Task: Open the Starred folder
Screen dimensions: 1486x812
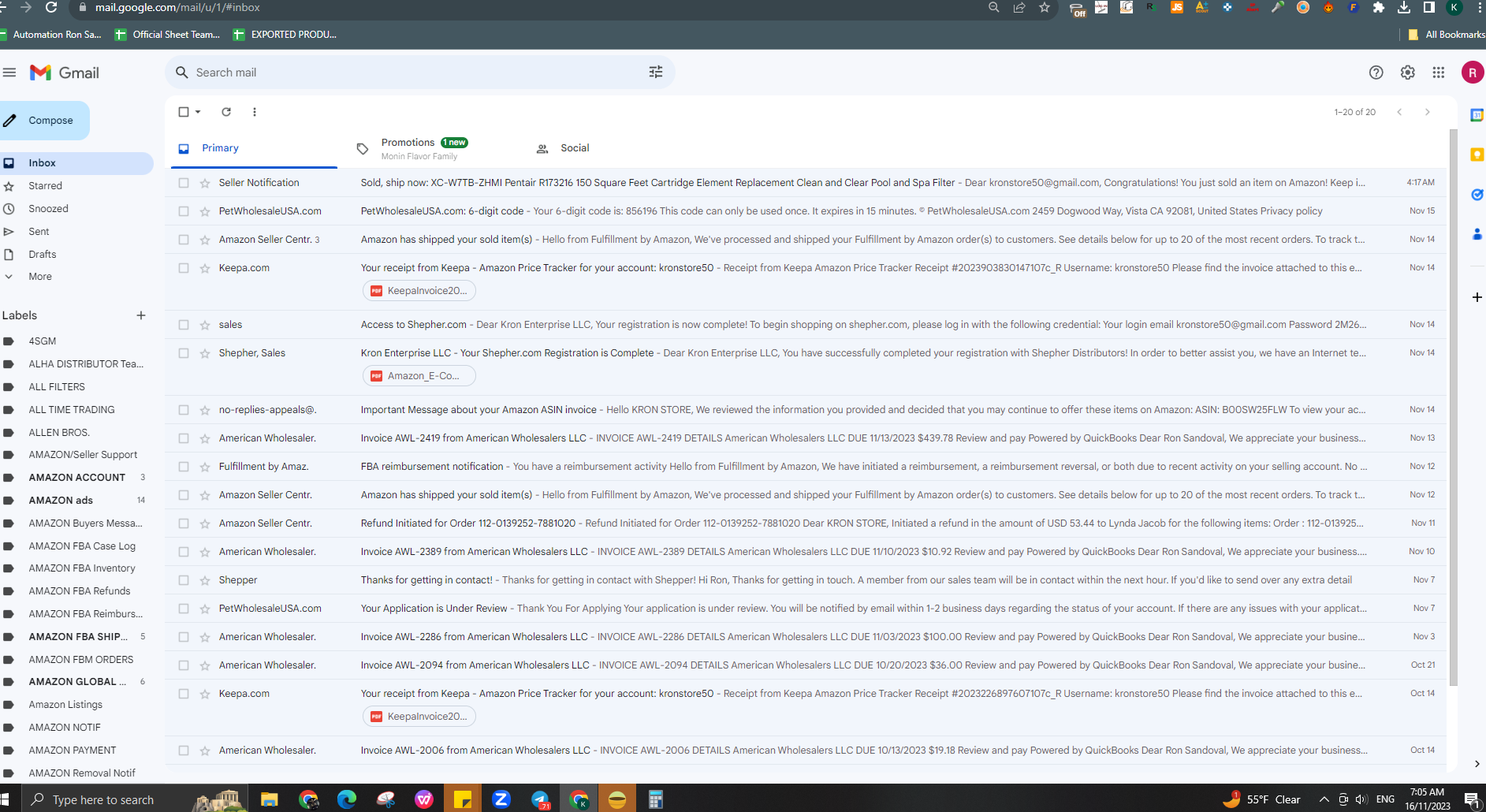Action: (76, 186)
